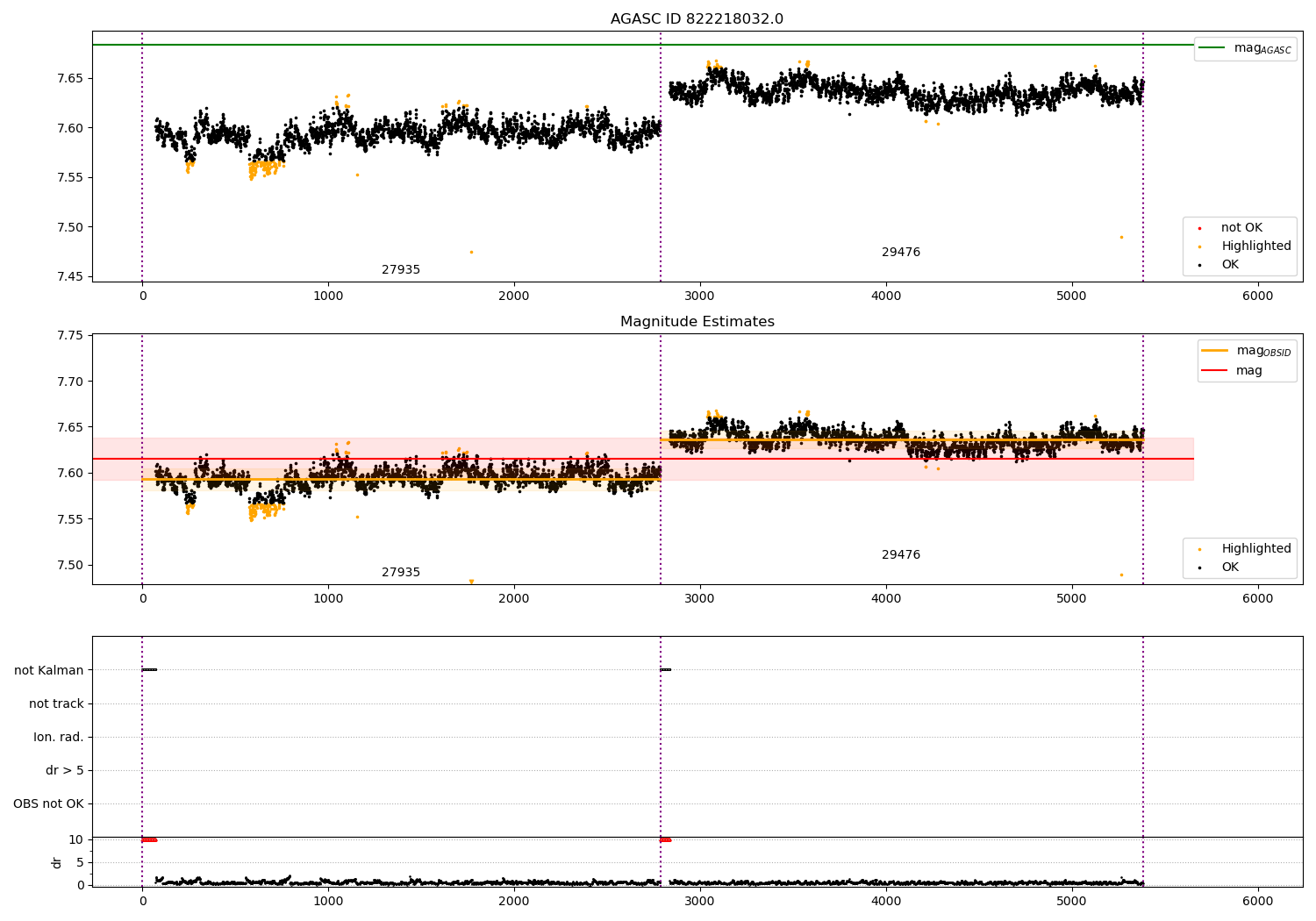The image size is (1316, 921).
Task: Click the 2000 x-tick label under bottom plot
Action: point(514,901)
